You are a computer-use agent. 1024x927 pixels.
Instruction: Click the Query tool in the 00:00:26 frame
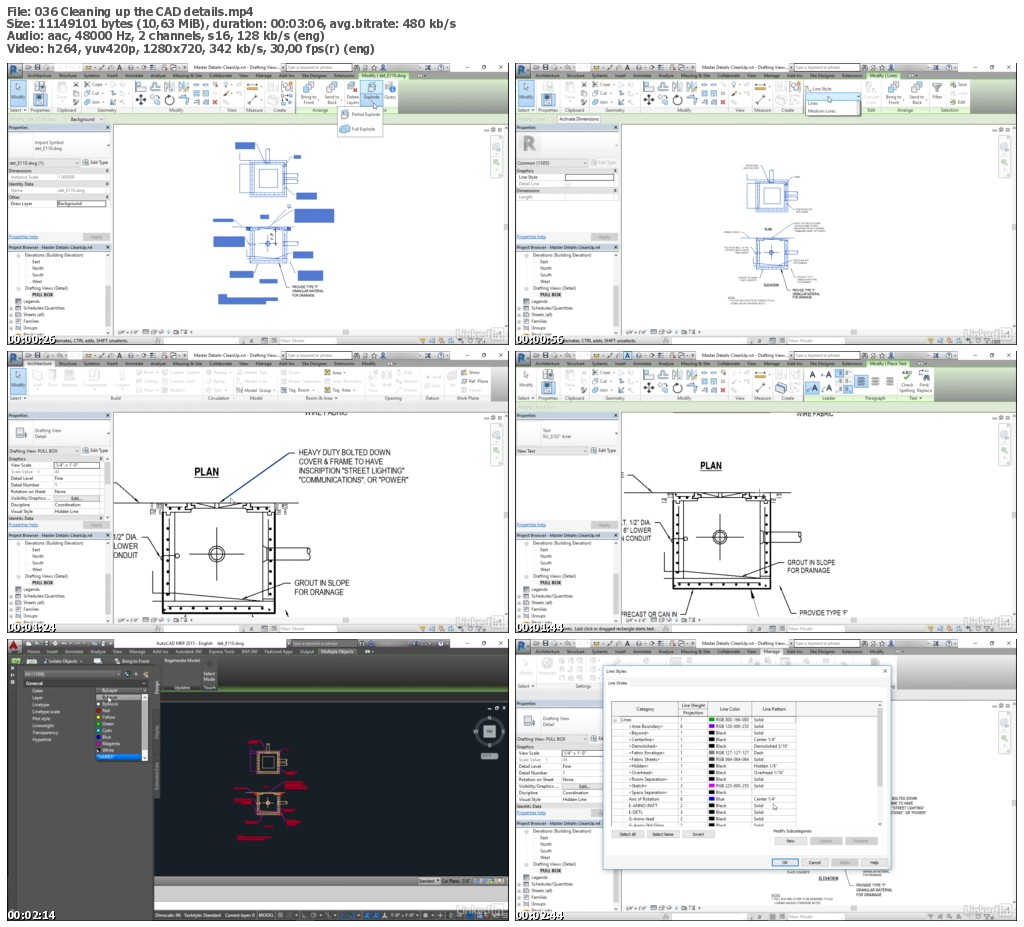(x=391, y=91)
